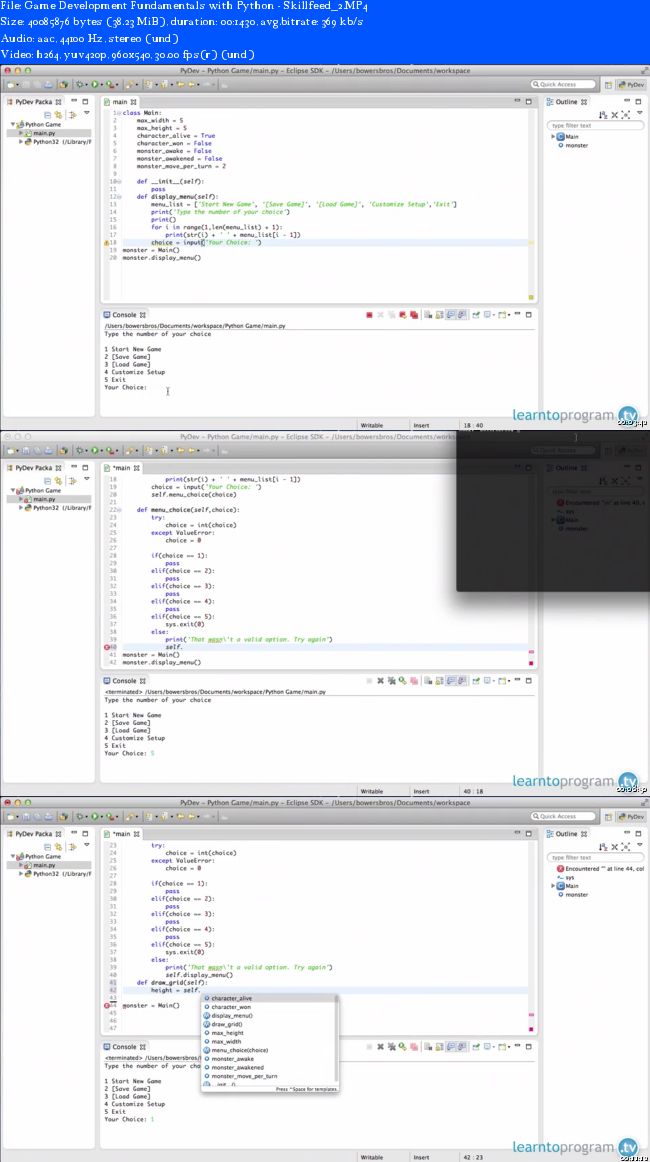The height and width of the screenshot is (1162, 650).
Task: Select the PyDev Package tab in bottom frame
Action: pos(34,834)
